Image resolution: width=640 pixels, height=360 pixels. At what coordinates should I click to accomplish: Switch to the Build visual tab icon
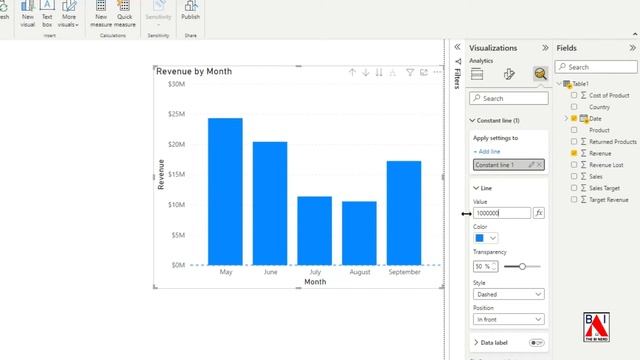point(477,74)
